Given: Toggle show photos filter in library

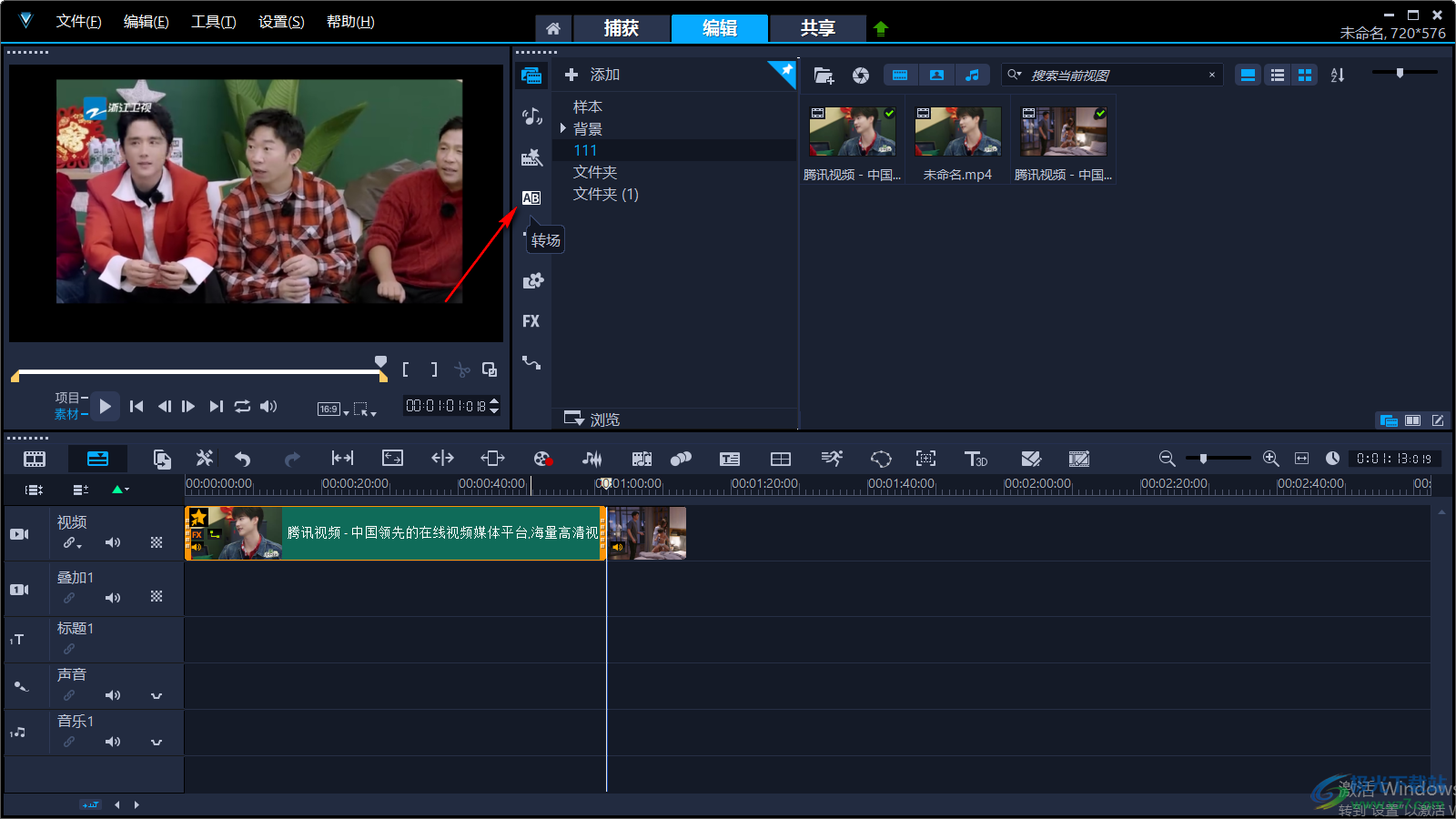Looking at the screenshot, I should [936, 76].
